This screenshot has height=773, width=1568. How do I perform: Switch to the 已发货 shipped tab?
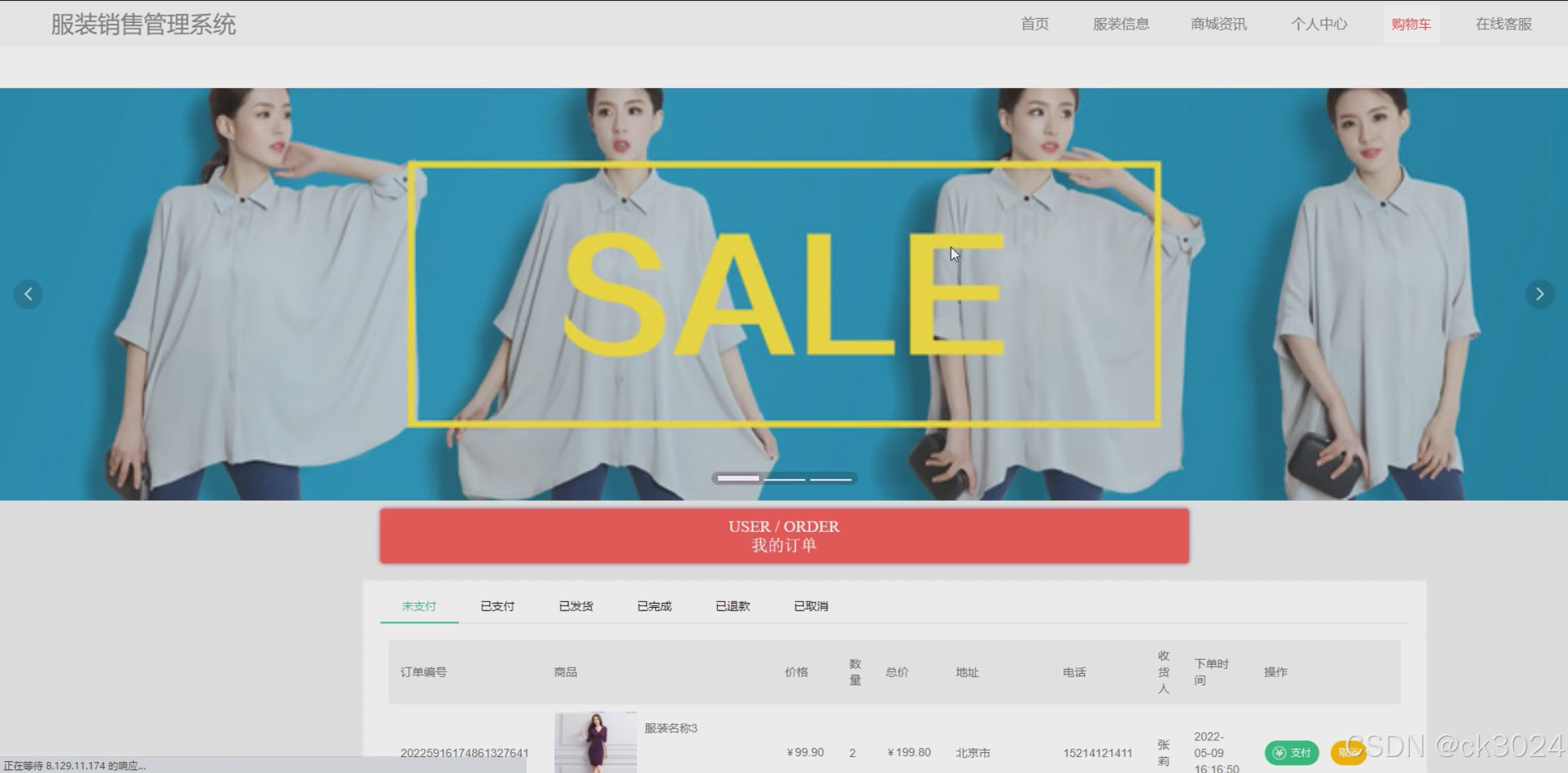tap(575, 606)
